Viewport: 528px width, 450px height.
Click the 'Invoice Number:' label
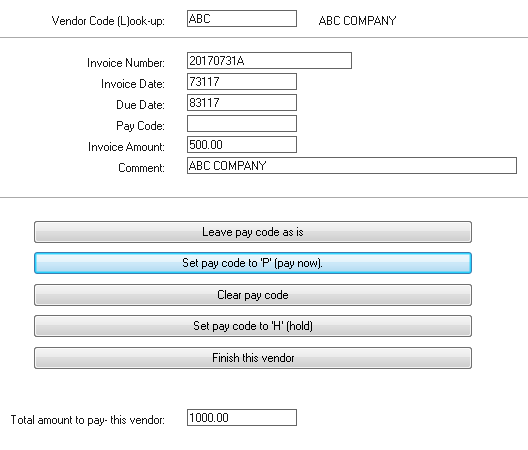(x=126, y=63)
